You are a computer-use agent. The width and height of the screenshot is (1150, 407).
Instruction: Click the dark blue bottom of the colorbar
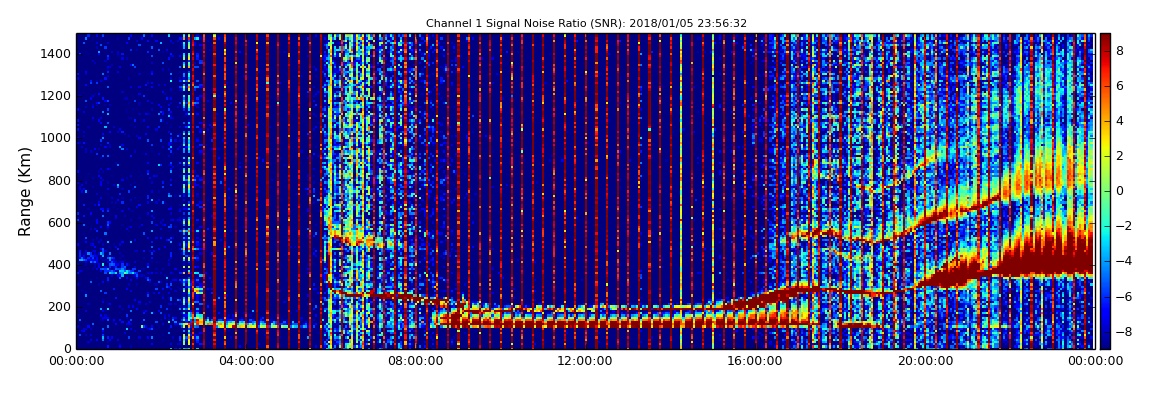[1105, 341]
